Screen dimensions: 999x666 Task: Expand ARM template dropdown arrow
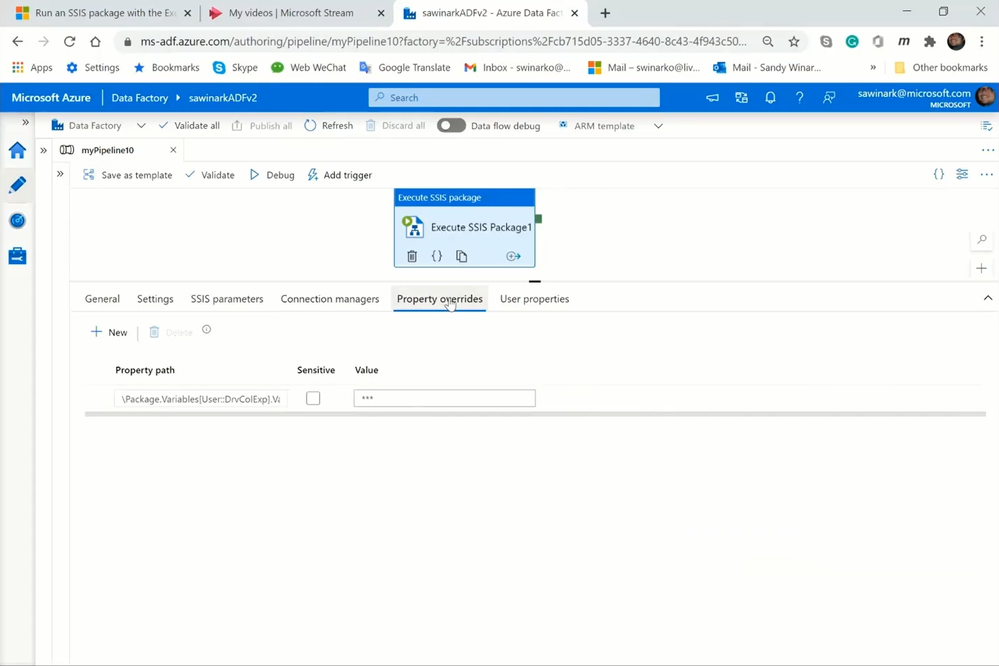(x=658, y=126)
